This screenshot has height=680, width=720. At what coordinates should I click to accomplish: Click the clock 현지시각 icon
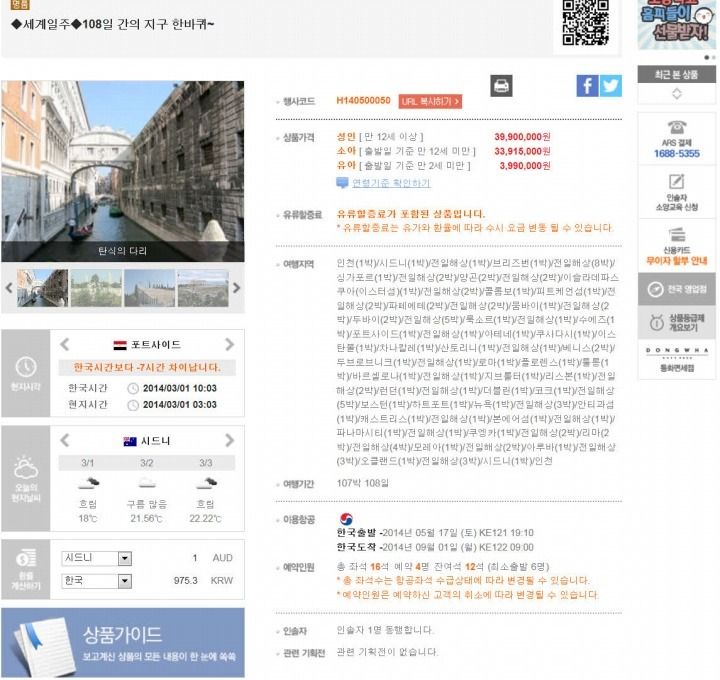coord(26,367)
